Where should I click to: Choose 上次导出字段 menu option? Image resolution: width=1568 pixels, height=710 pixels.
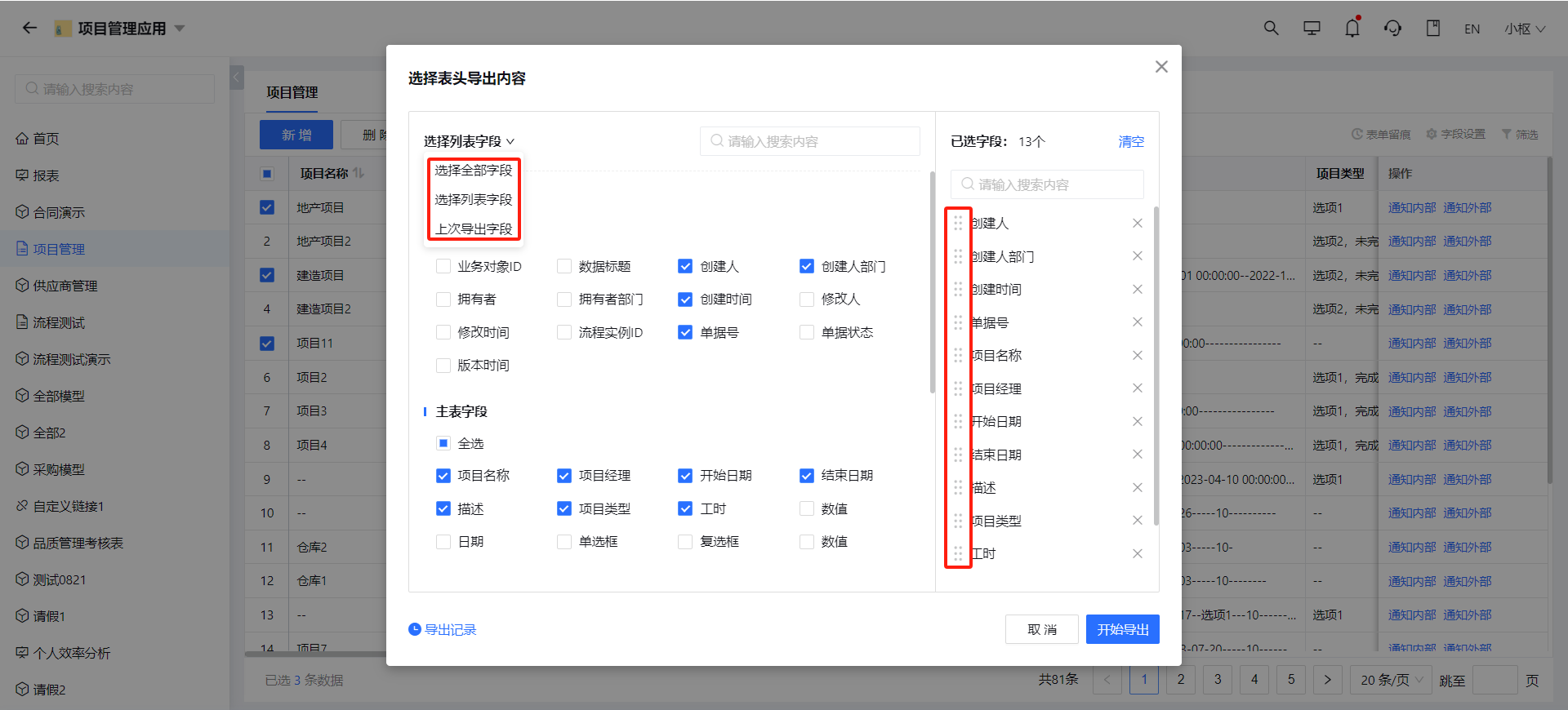coord(474,229)
